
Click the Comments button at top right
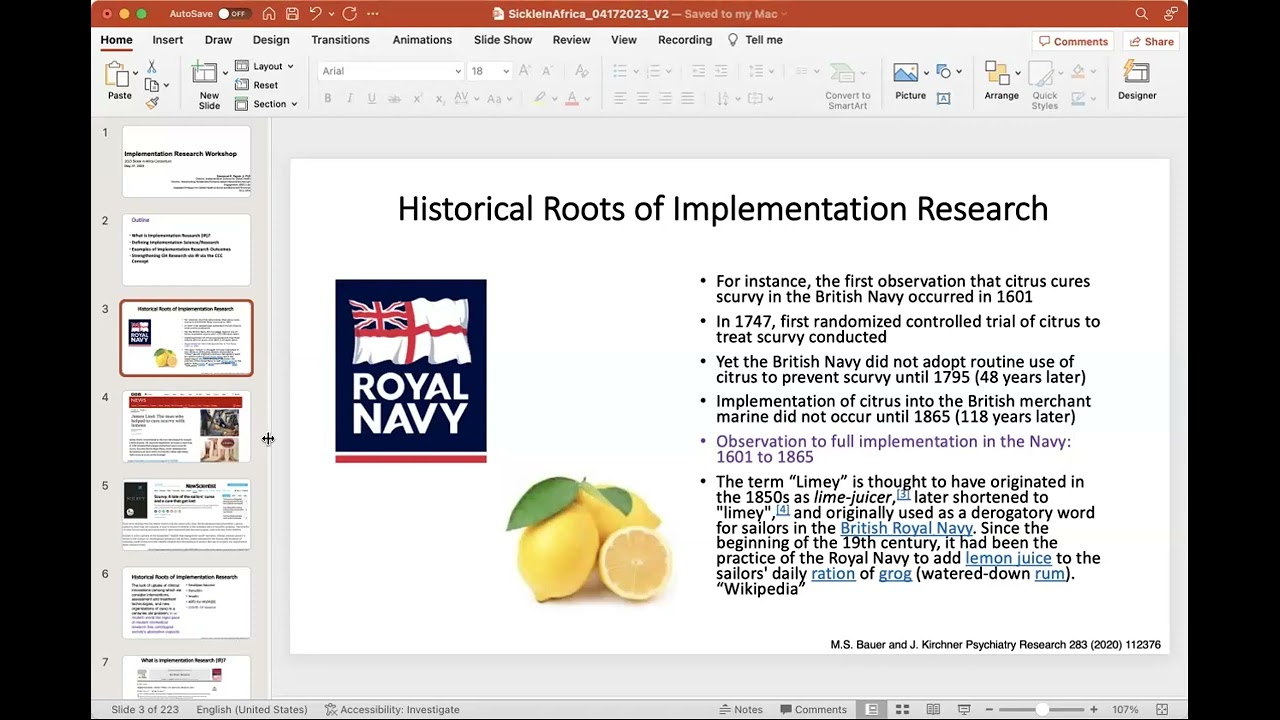click(1074, 41)
